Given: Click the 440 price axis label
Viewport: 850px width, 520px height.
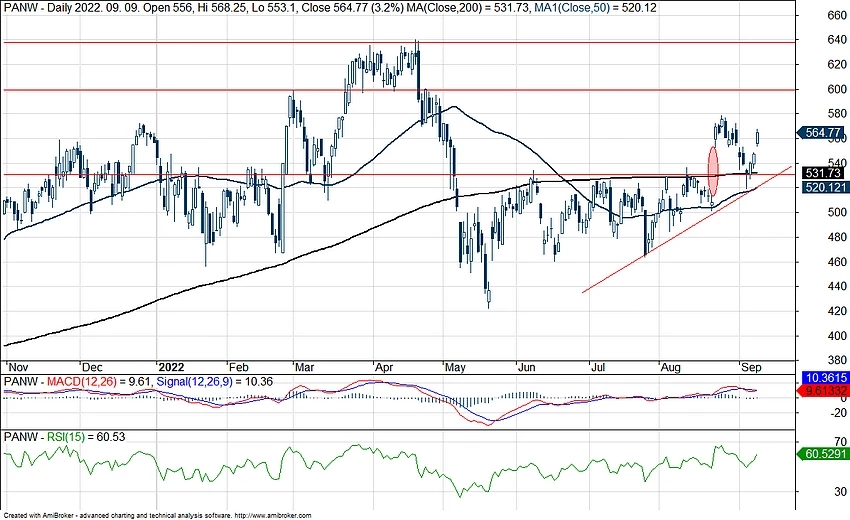Looking at the screenshot, I should pos(837,286).
